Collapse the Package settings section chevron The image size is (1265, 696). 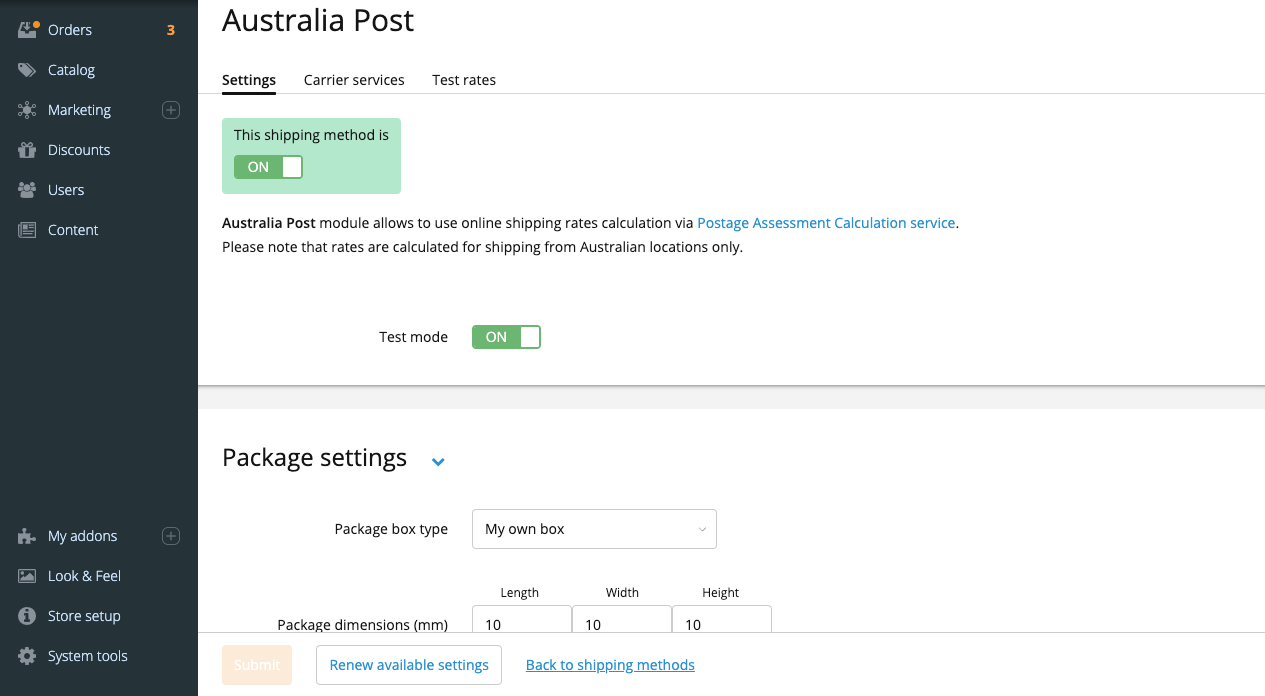437,461
